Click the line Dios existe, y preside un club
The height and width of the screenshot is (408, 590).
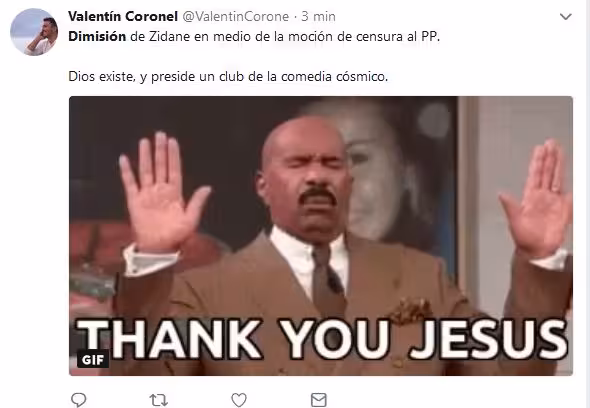[228, 76]
